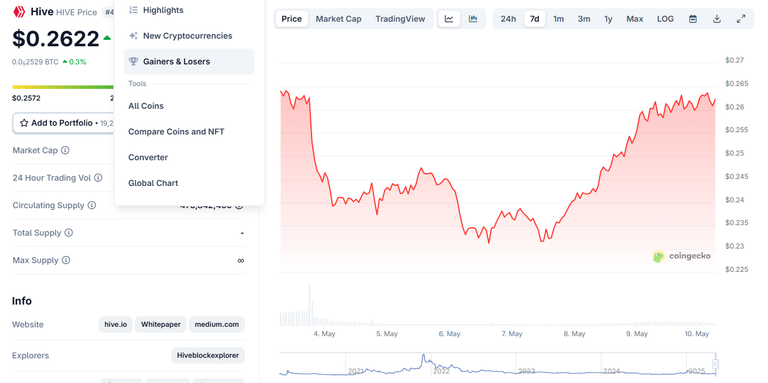
Task: Click the Market Cap info icon
Action: click(x=65, y=150)
